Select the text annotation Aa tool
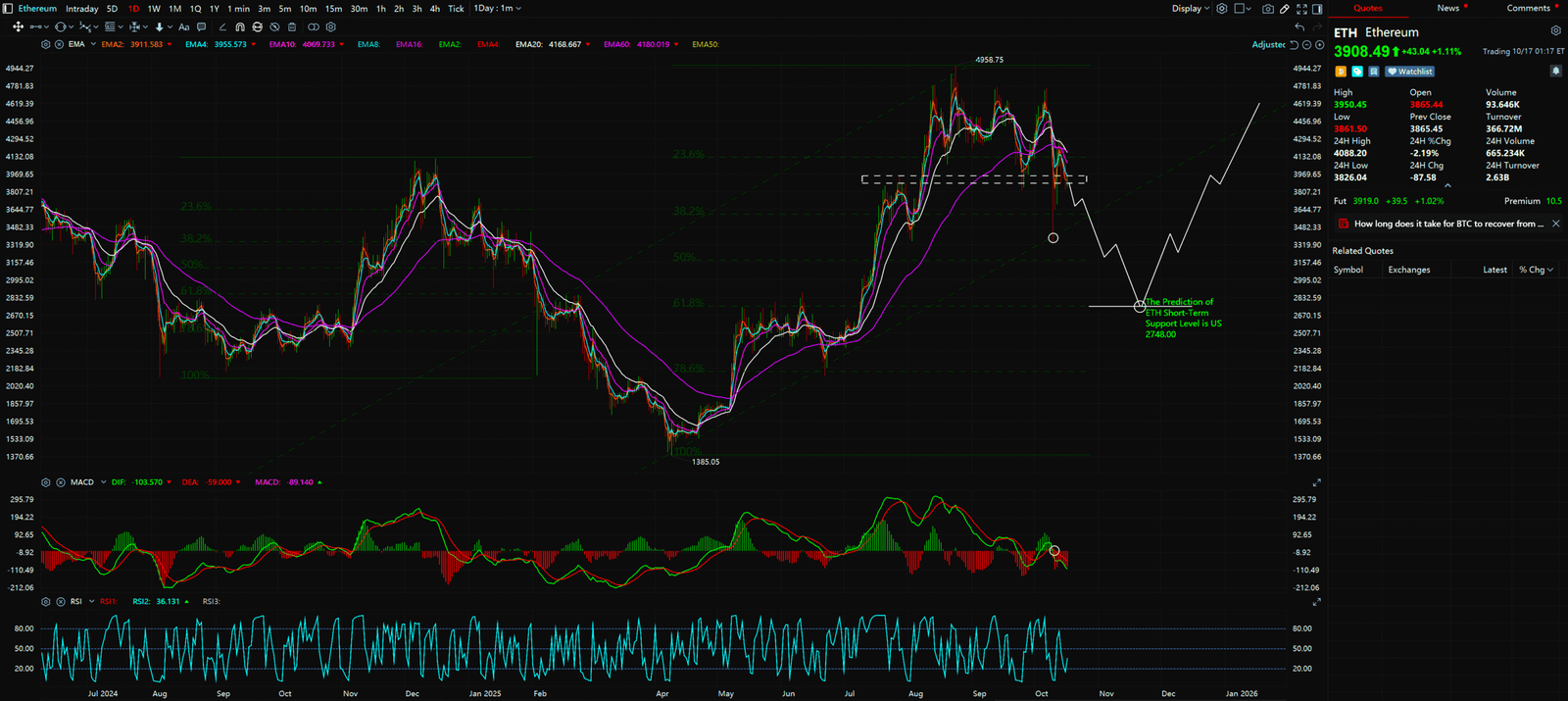The image size is (1568, 701). 183,26
